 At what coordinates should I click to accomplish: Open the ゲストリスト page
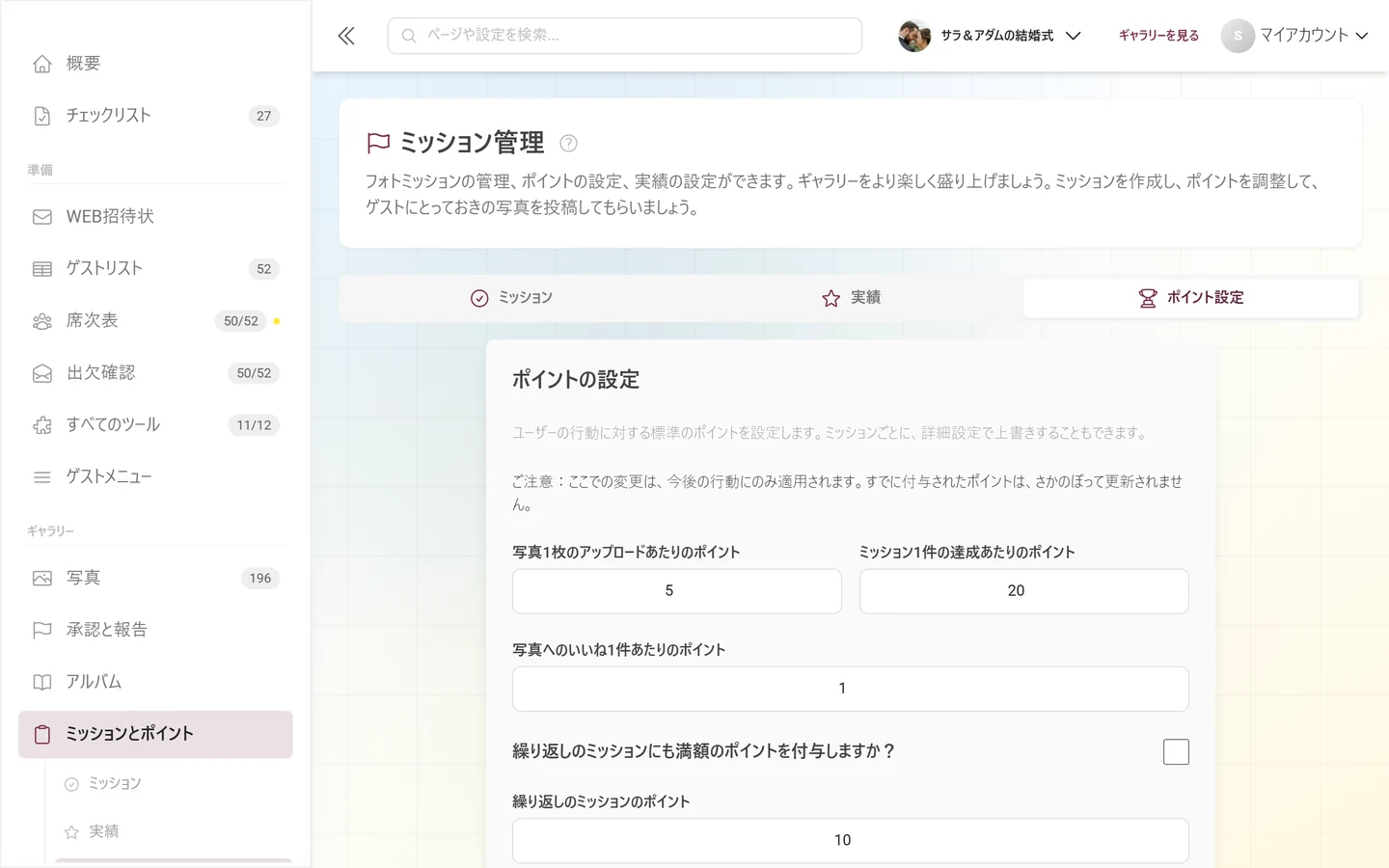click(x=155, y=269)
